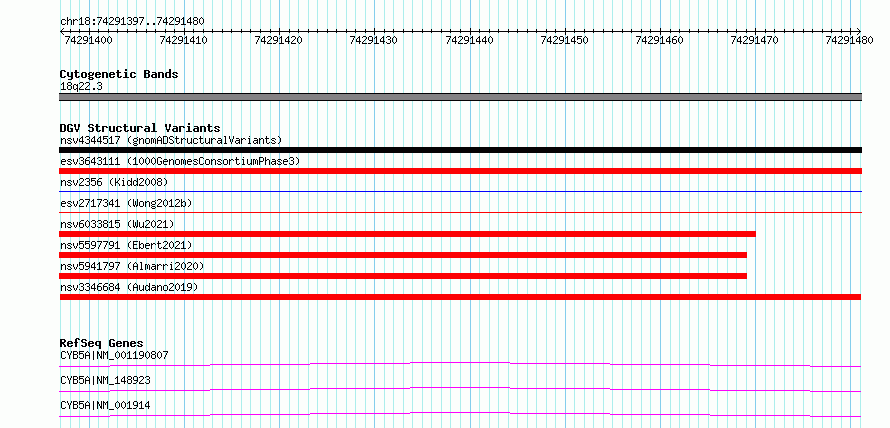Screen dimensions: 890x428
Task: Click the magenta CYB5A NM_001914 gene line
Action: [x=460, y=414]
